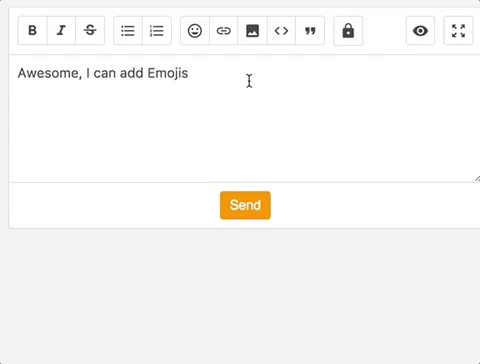The image size is (480, 364).
Task: Click the resize handle of the text area
Action: coord(477,179)
